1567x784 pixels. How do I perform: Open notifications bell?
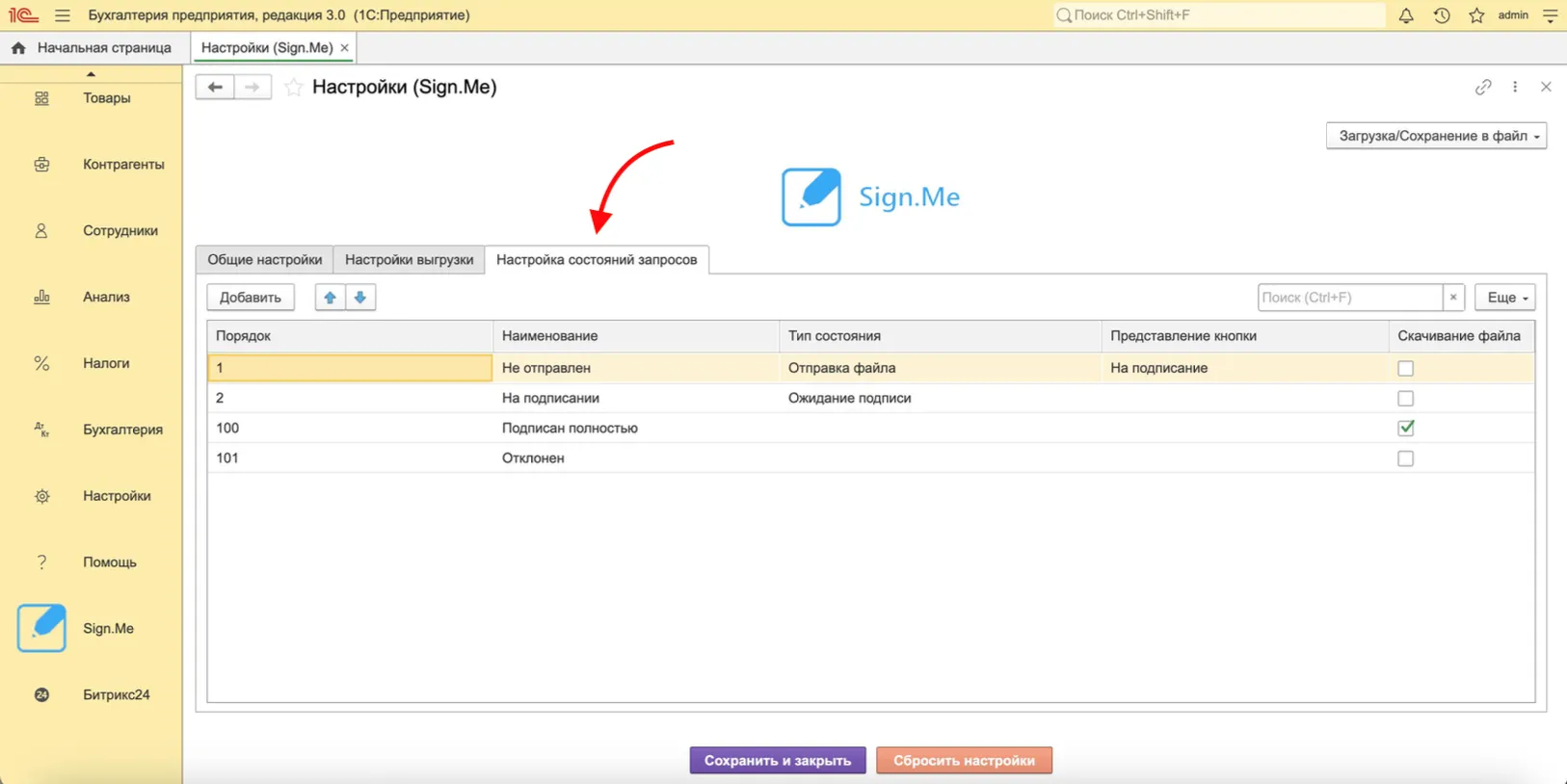(x=1406, y=15)
